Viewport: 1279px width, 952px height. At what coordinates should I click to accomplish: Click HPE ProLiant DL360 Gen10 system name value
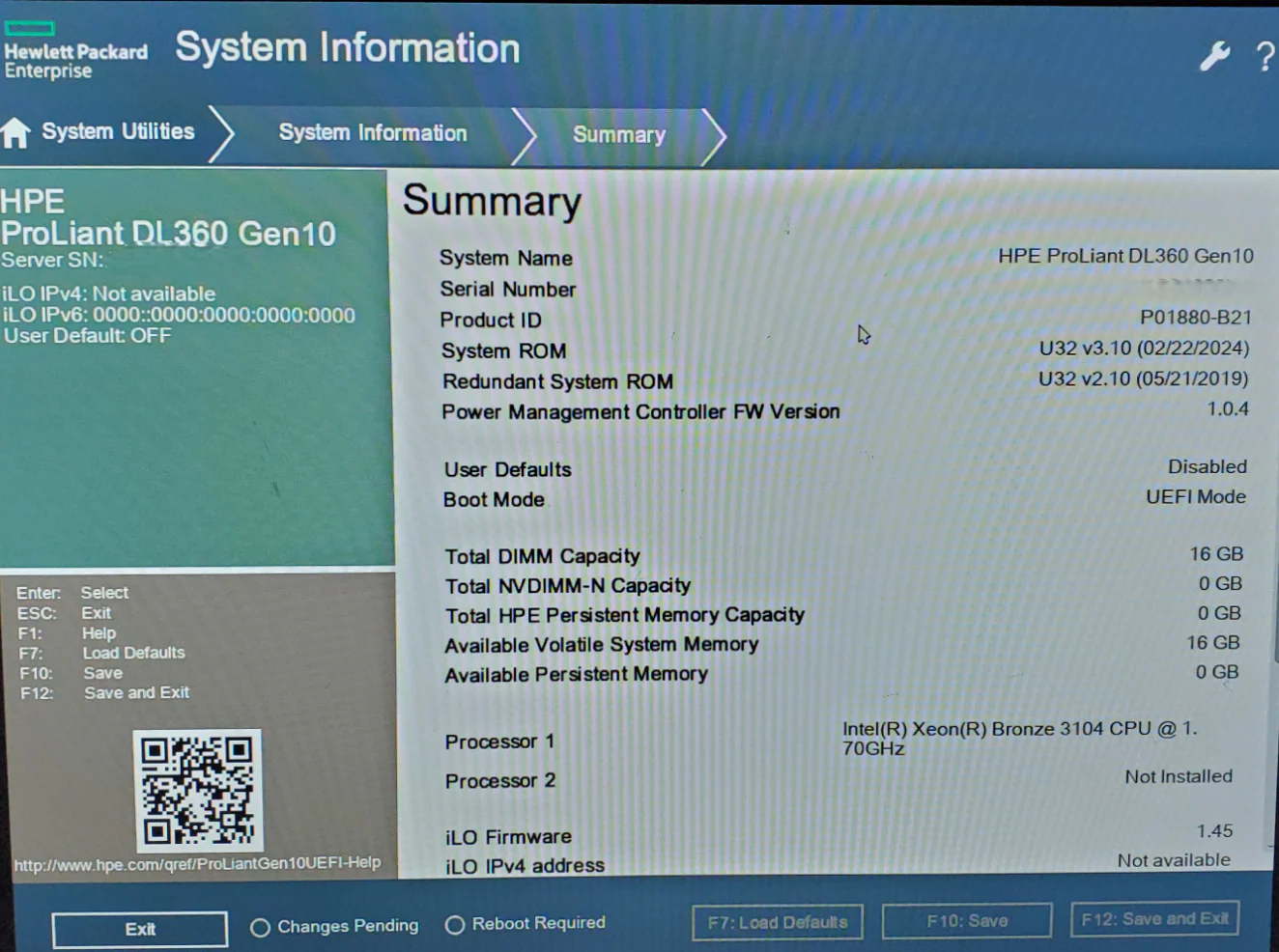(x=1125, y=256)
